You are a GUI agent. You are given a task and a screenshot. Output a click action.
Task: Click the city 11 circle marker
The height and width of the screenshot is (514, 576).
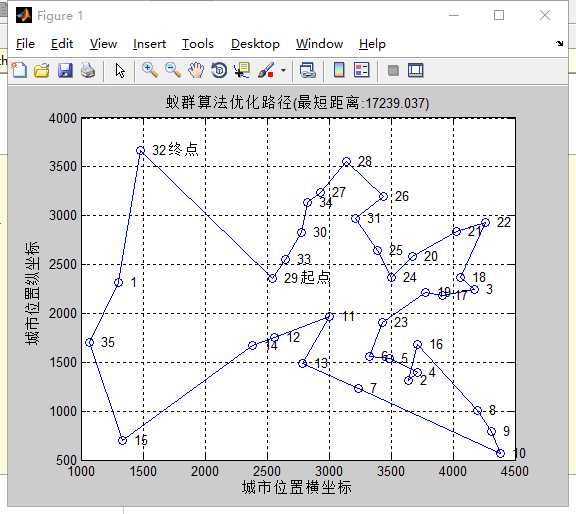coord(330,317)
